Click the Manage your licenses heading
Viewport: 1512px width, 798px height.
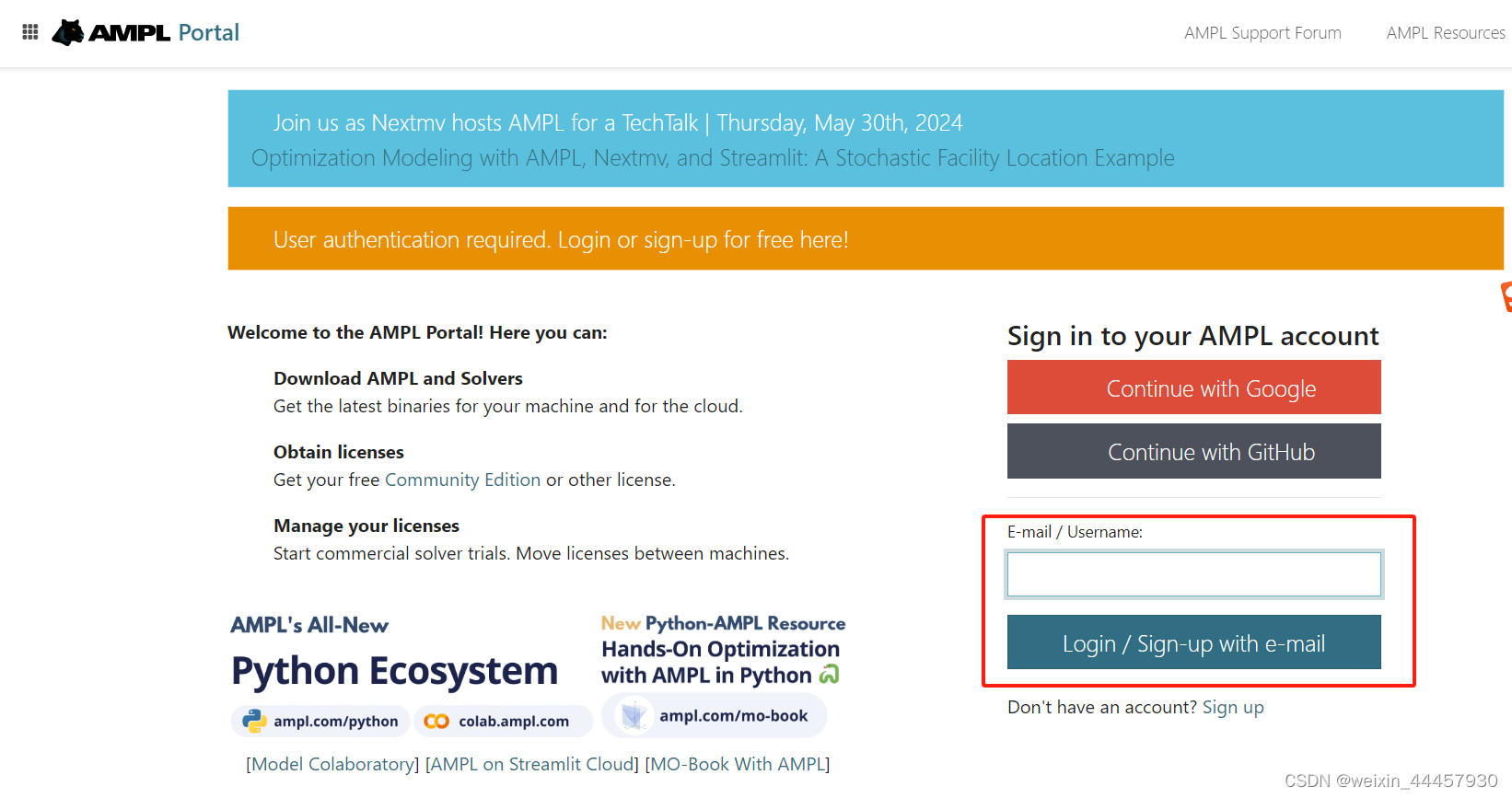tap(366, 526)
